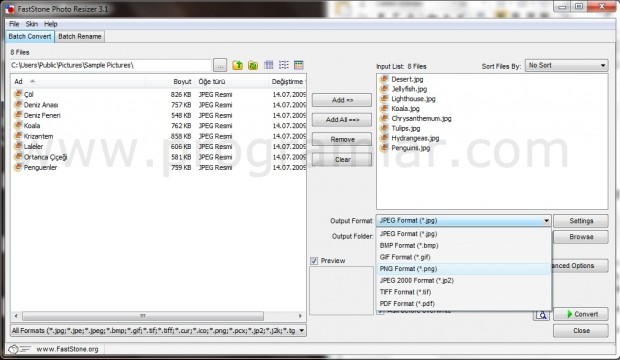This screenshot has height=360, width=620.
Task: Click the Remove button
Action: click(342, 139)
